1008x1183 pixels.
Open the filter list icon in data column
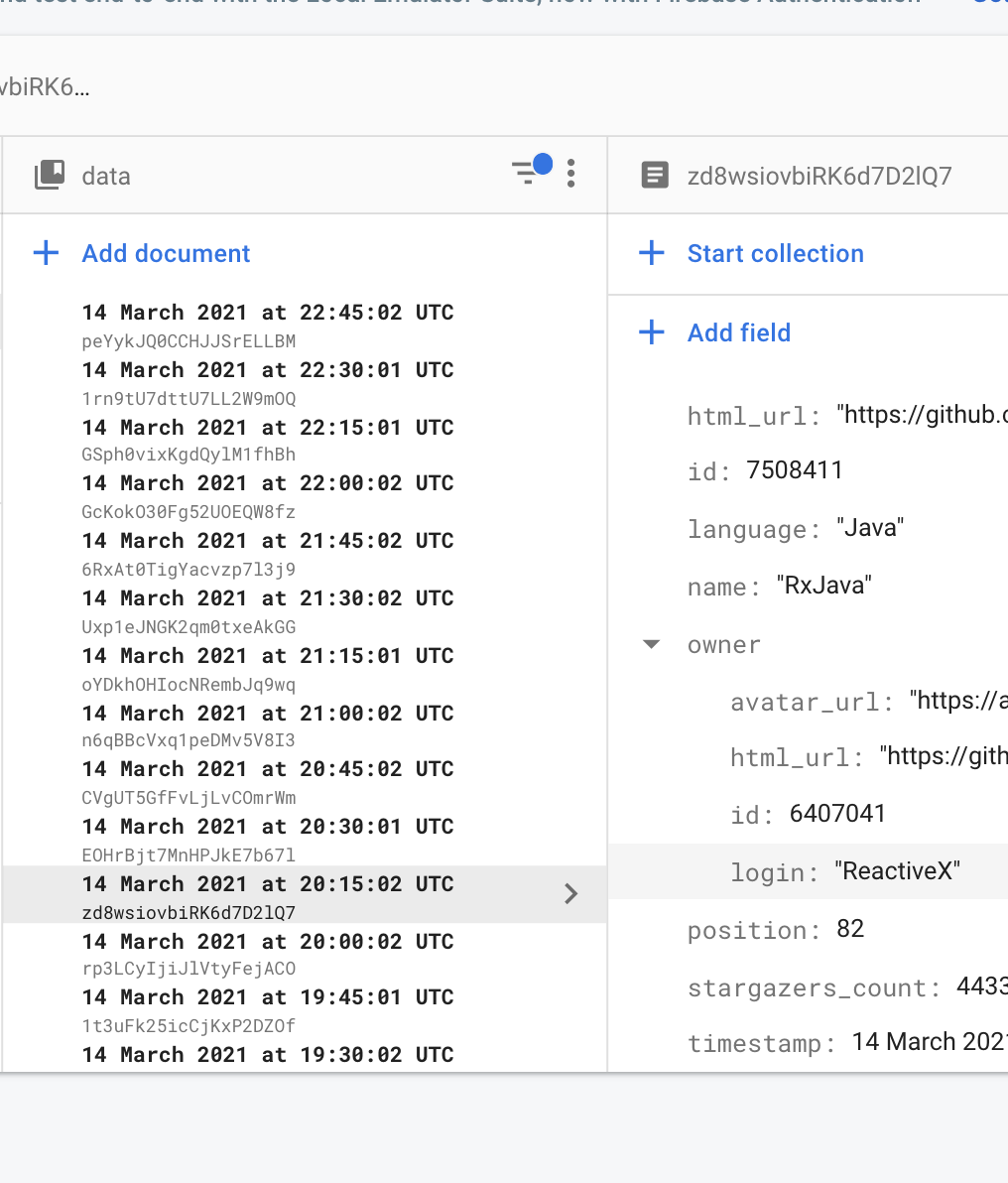pos(531,170)
